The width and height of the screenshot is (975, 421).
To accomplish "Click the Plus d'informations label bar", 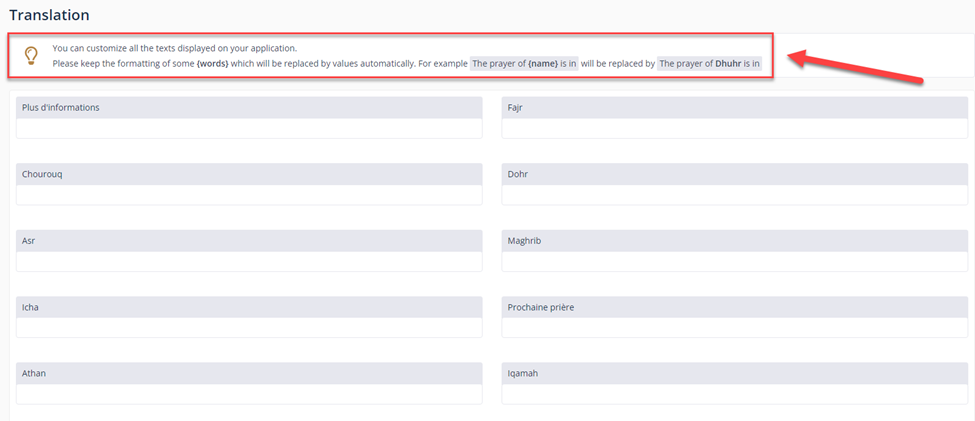I will point(249,107).
